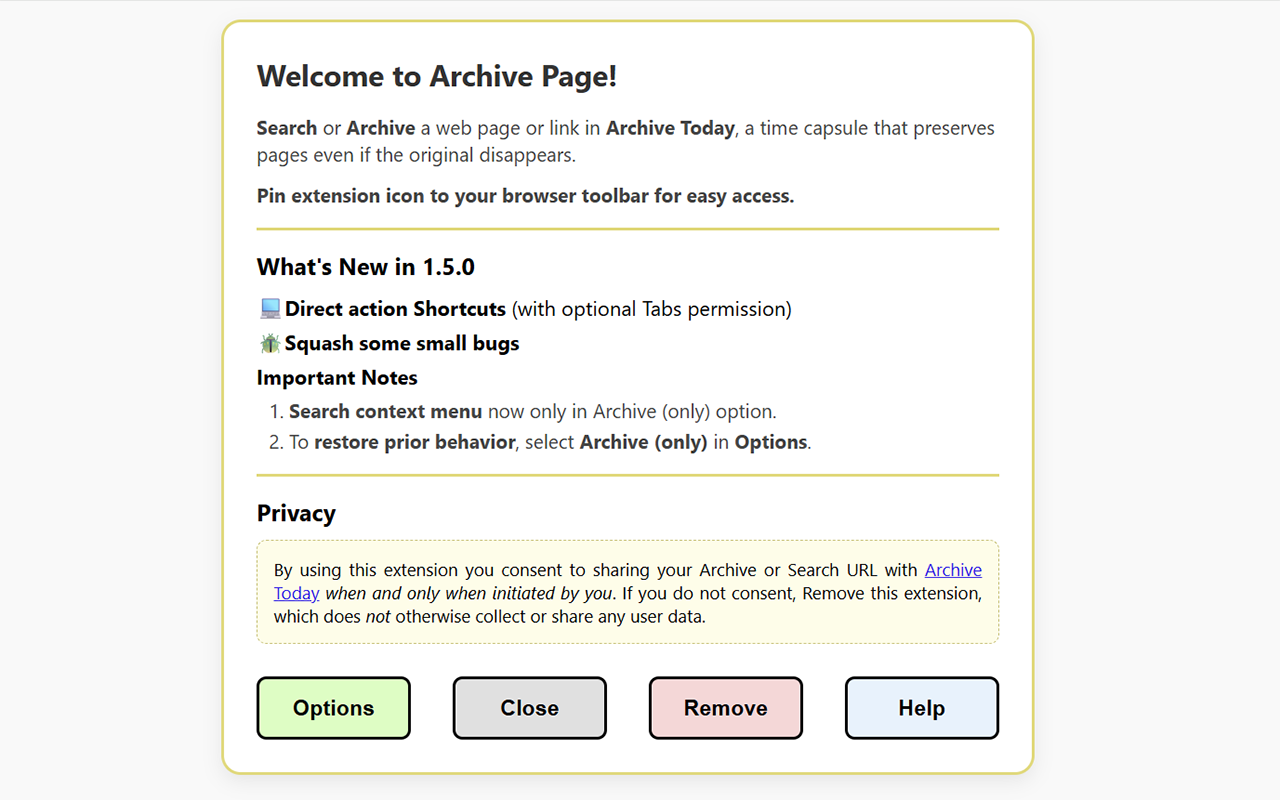
Task: Click the computer emoji before Direct action Shortcuts
Action: coord(270,309)
